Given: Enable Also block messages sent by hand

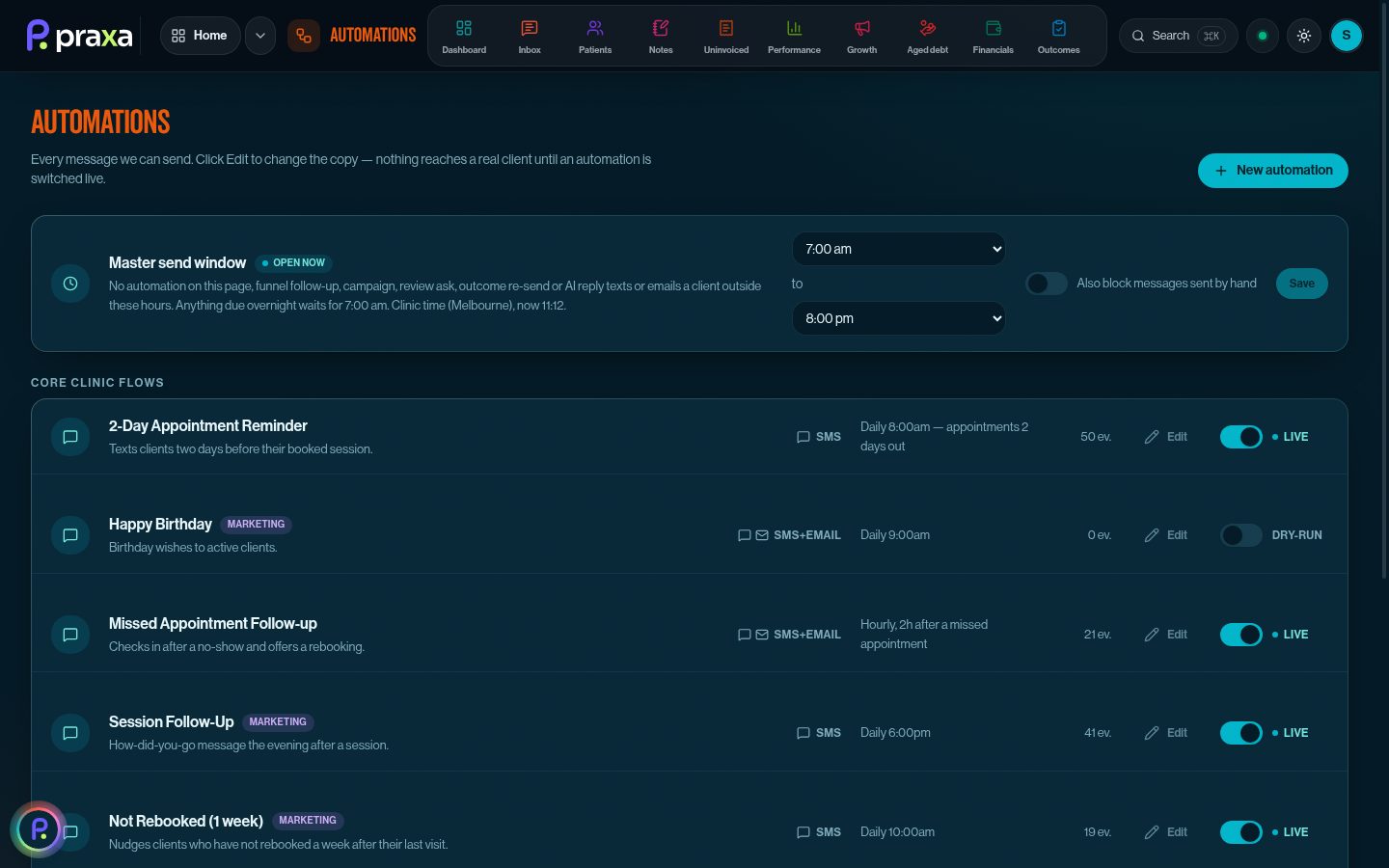Looking at the screenshot, I should tap(1046, 284).
